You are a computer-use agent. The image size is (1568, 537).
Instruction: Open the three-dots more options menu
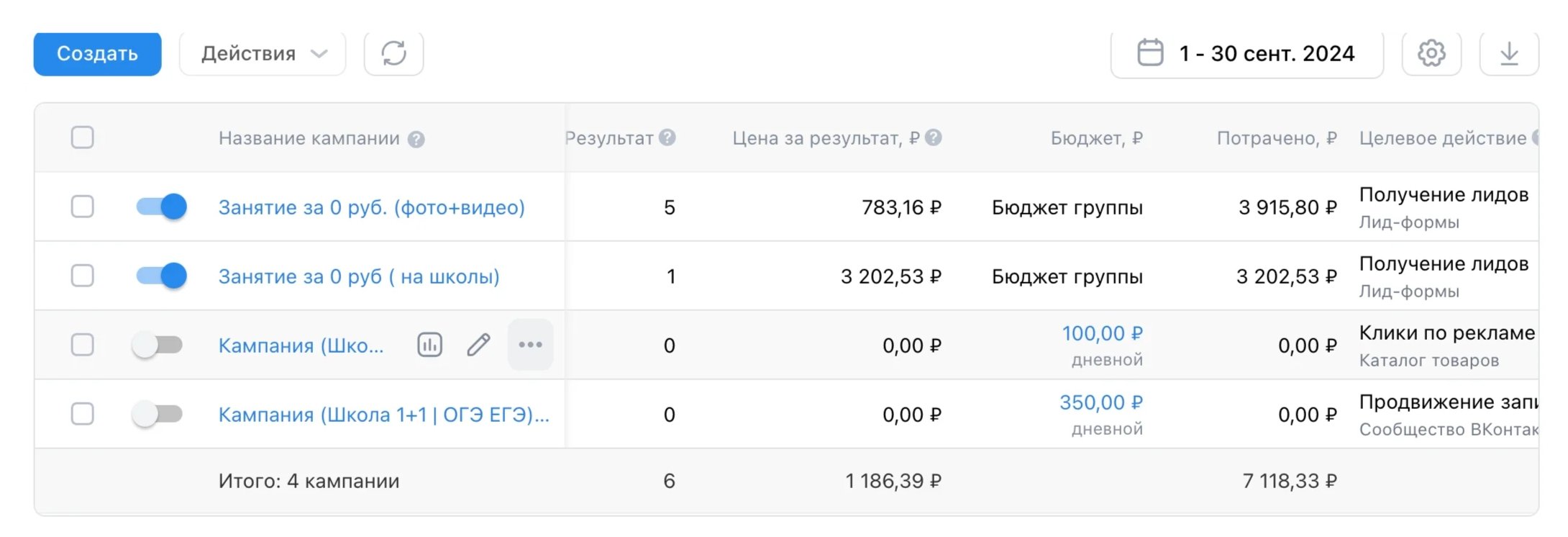click(x=530, y=345)
